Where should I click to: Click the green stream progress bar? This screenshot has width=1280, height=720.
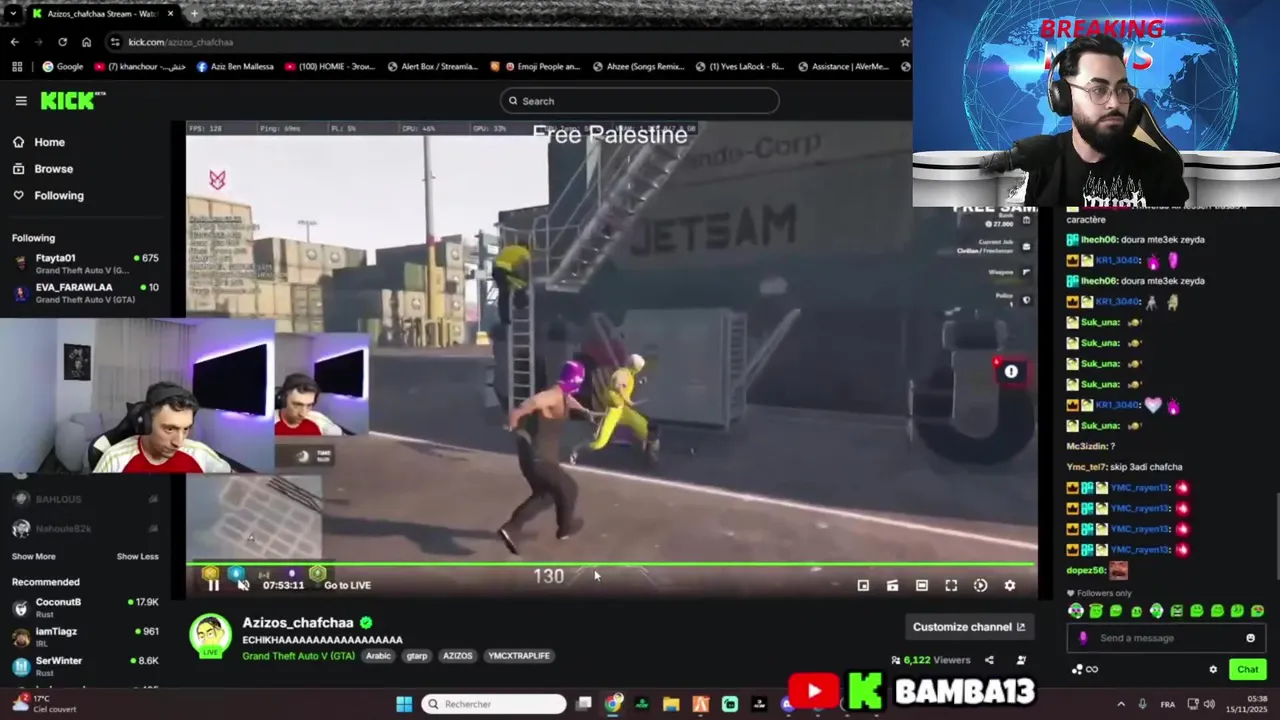(x=611, y=566)
